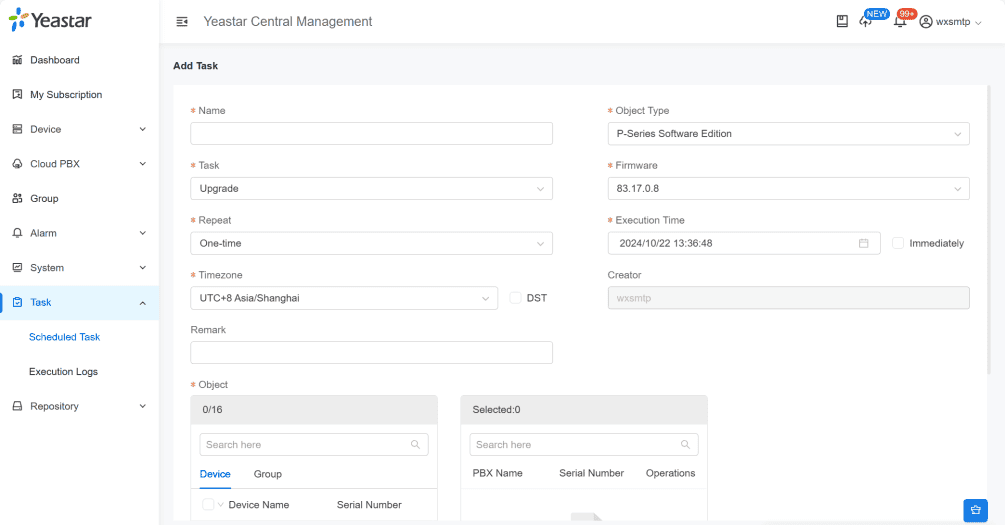1005x525 pixels.
Task: Open the notifications bell with 99+ badge
Action: 900,22
